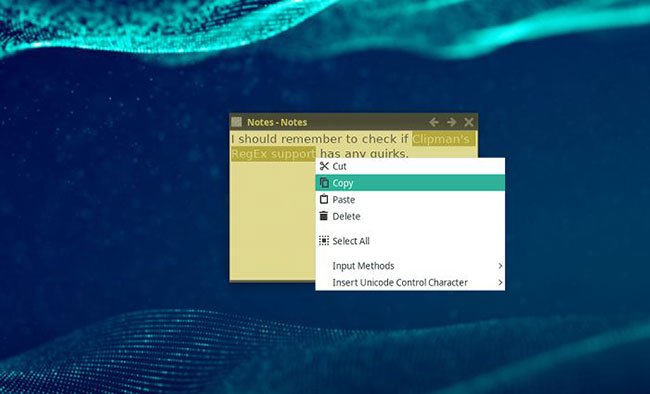650x394 pixels.
Task: Open the Notes window menu icon
Action: pos(236,122)
